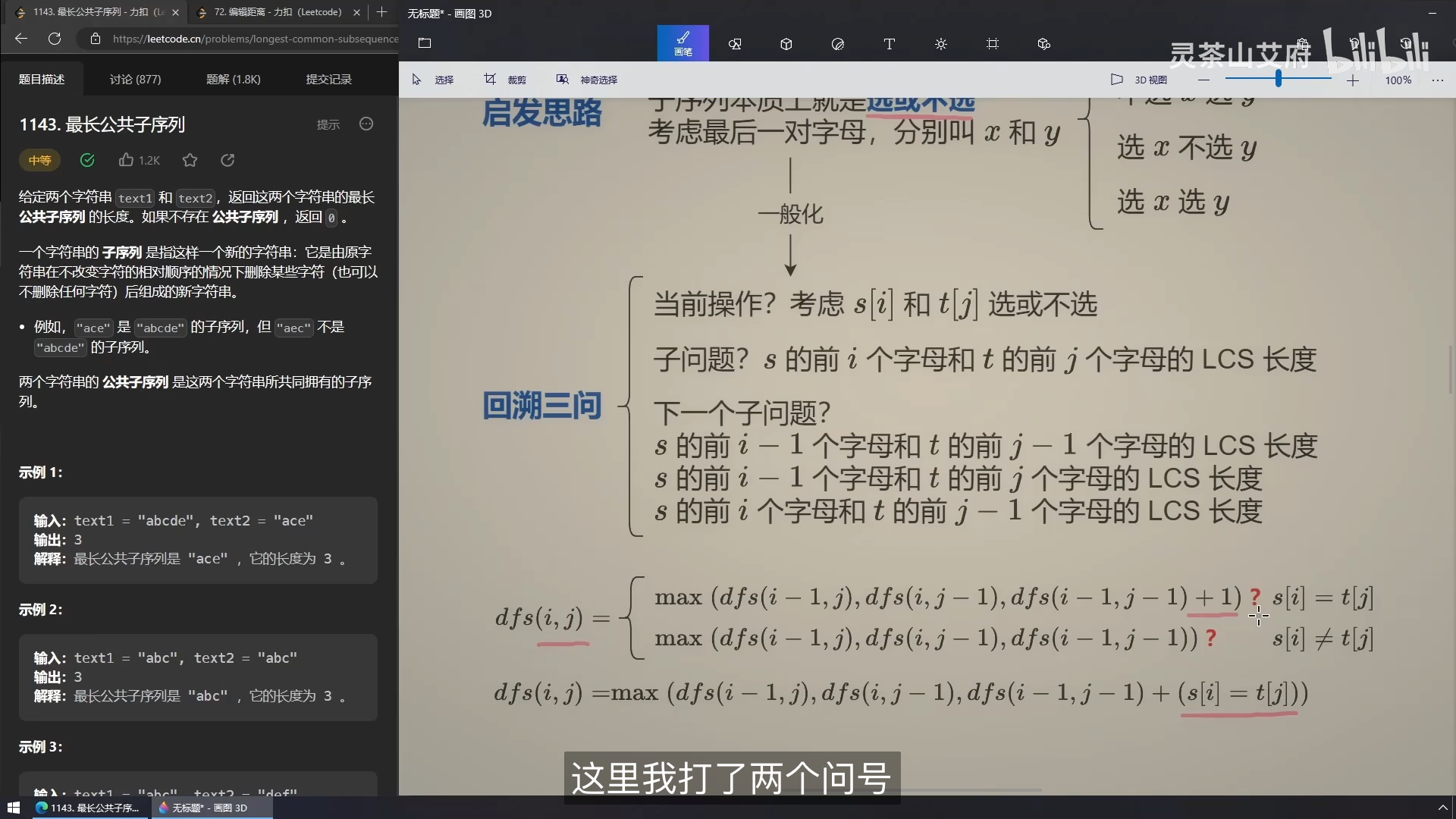Open the 题目描述 tab
Screen dimensions: 1456x819
(42, 79)
